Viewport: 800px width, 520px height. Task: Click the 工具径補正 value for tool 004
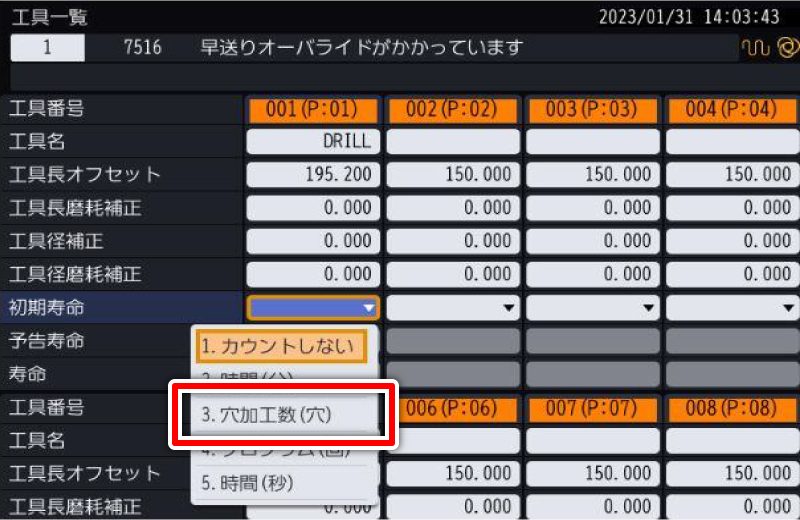click(732, 241)
